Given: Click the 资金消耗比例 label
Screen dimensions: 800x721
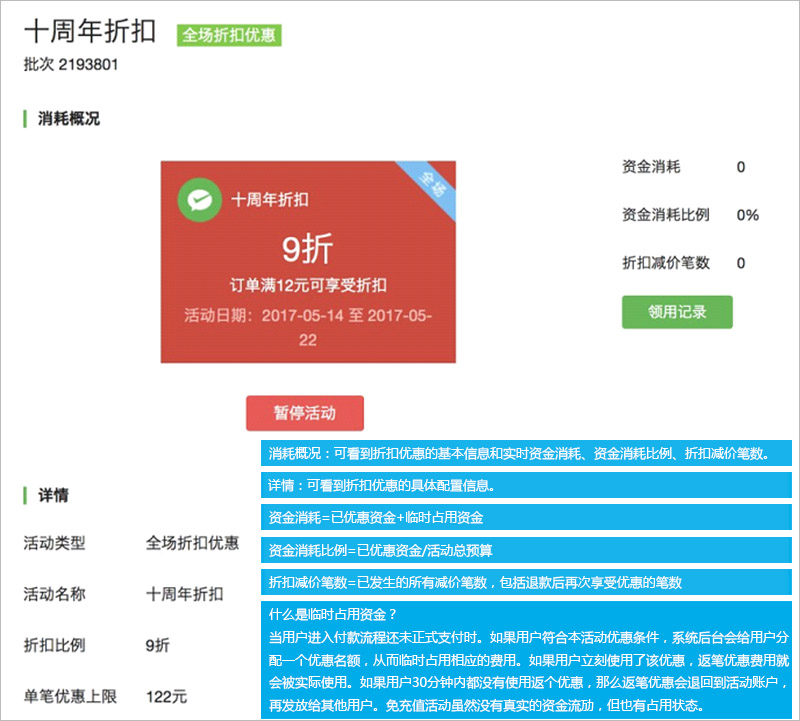Looking at the screenshot, I should (666, 214).
